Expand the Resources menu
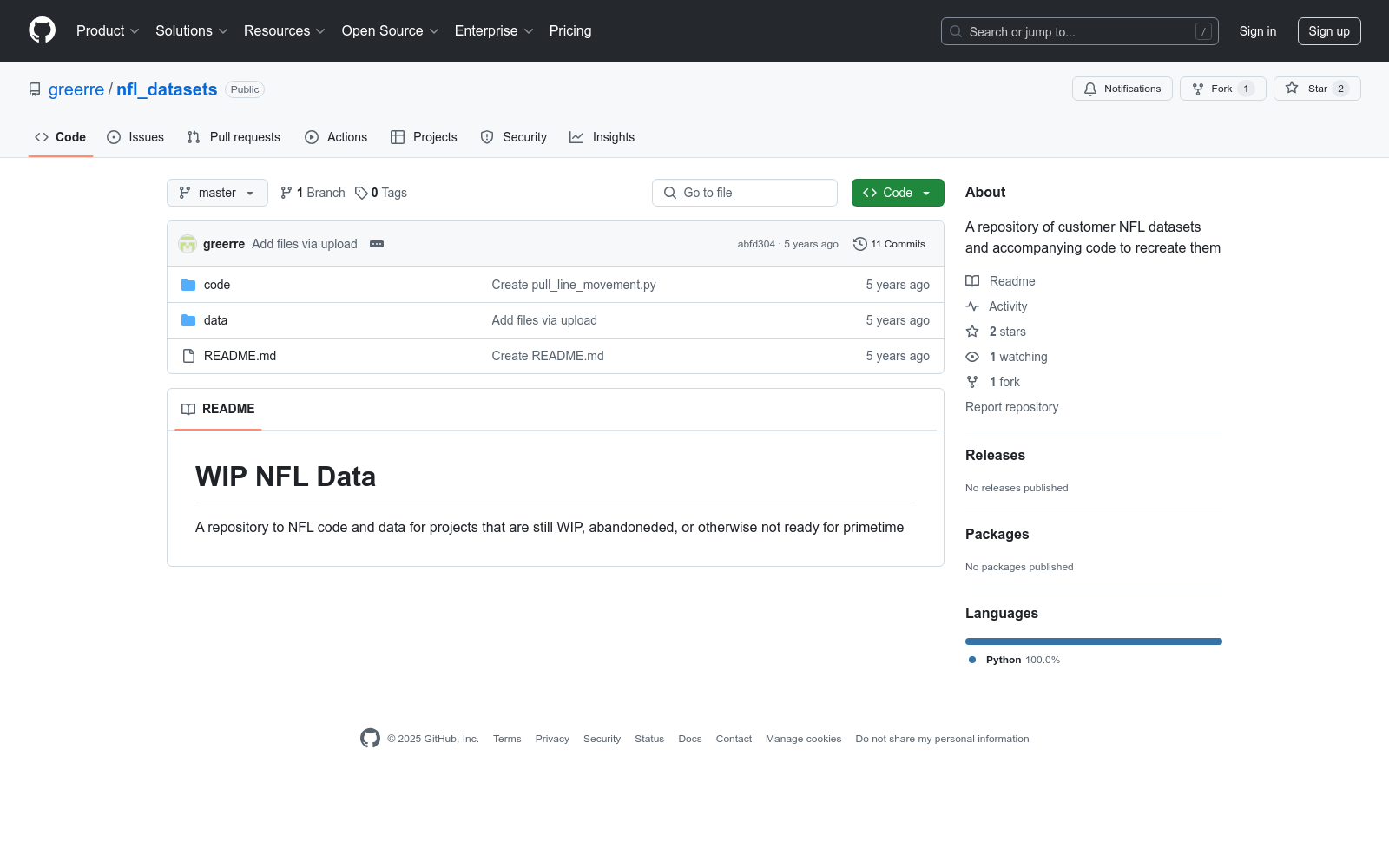 (x=285, y=30)
